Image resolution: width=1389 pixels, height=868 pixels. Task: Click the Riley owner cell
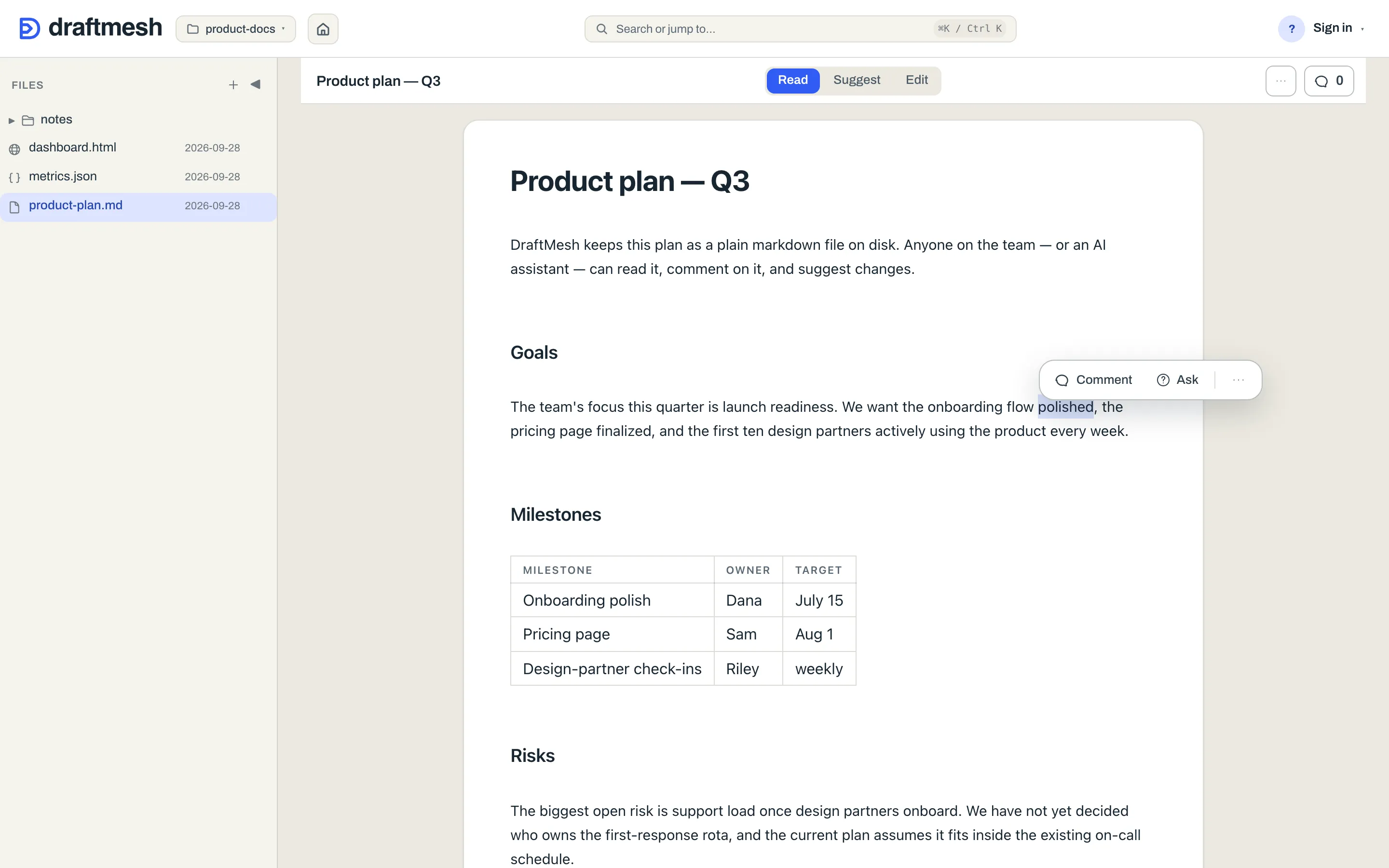coord(748,669)
